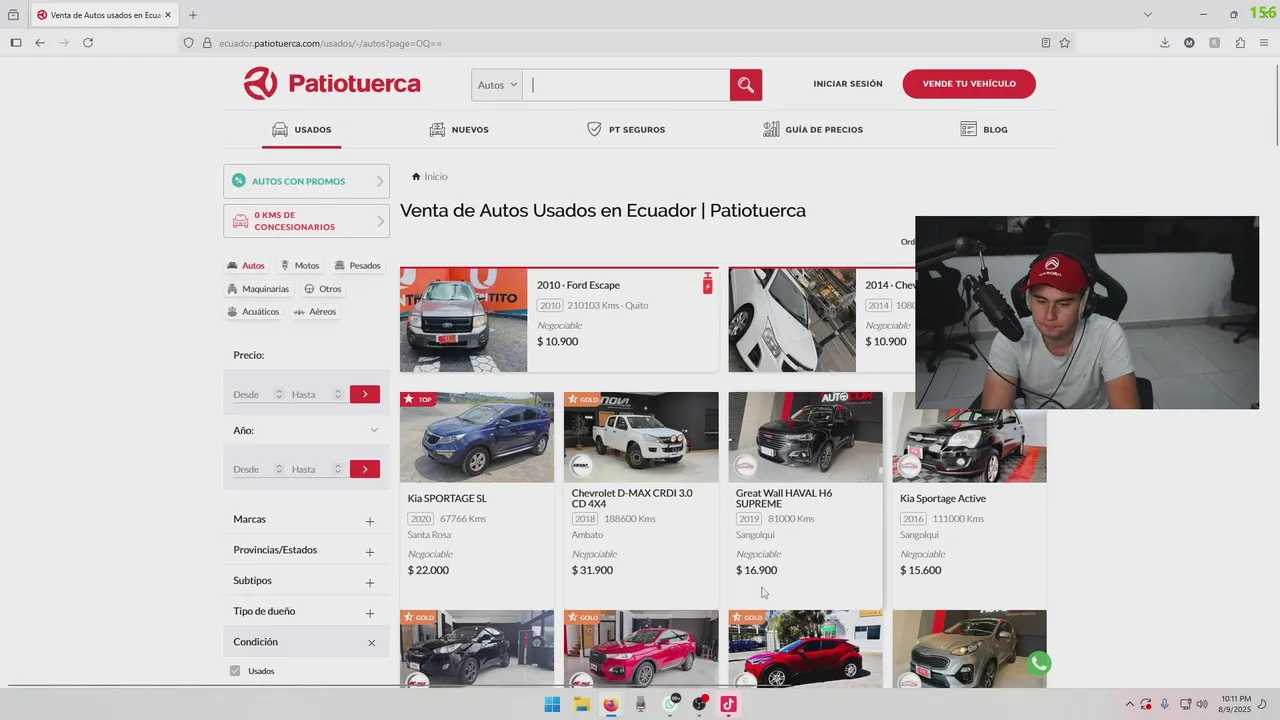Open WhatsApp from the taskbar
Screen dimensions: 1280x720
670,704
